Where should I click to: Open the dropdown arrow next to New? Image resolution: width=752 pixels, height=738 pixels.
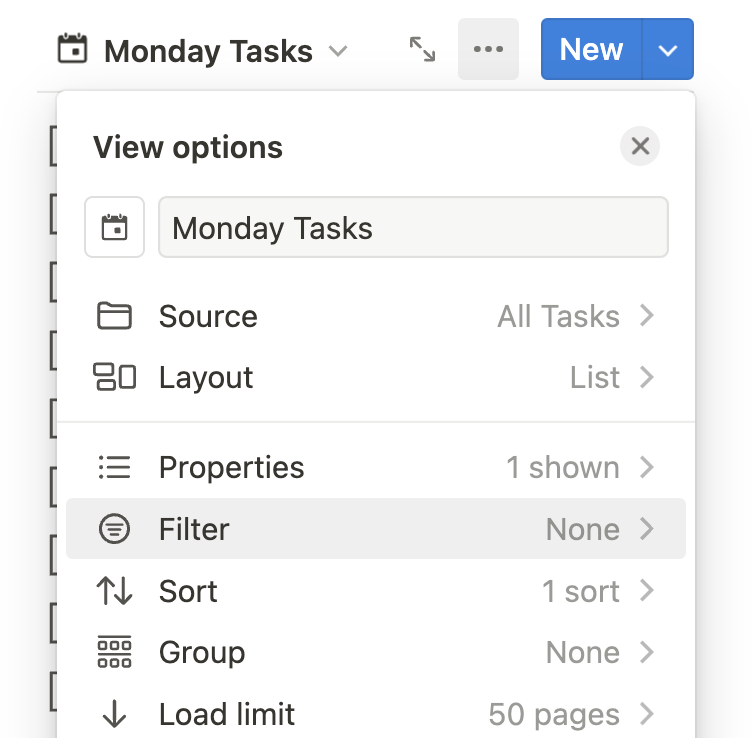click(x=668, y=49)
